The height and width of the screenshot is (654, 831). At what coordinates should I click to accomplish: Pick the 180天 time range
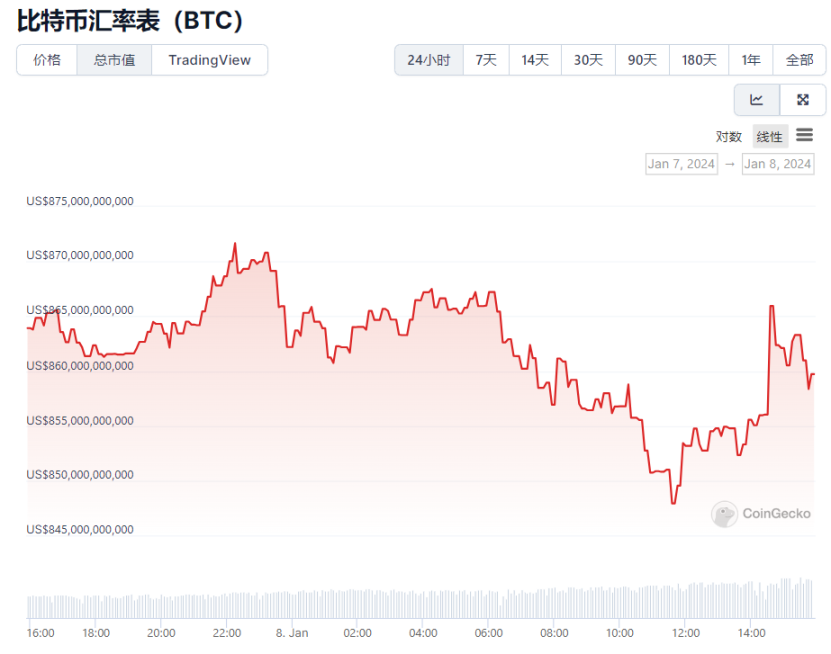[x=699, y=60]
